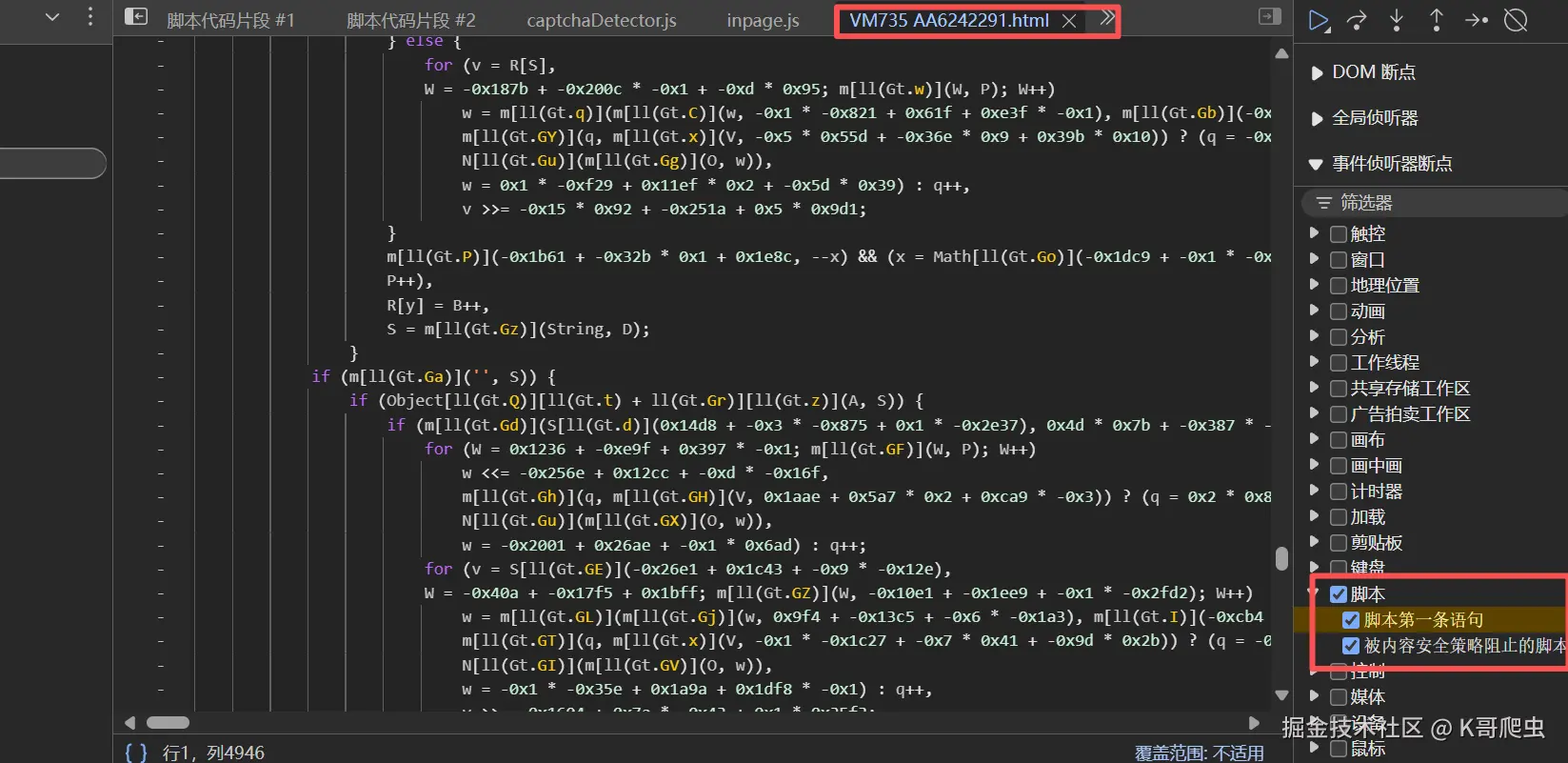Switch to 脚本代码片段 #2 tab

pyautogui.click(x=411, y=21)
